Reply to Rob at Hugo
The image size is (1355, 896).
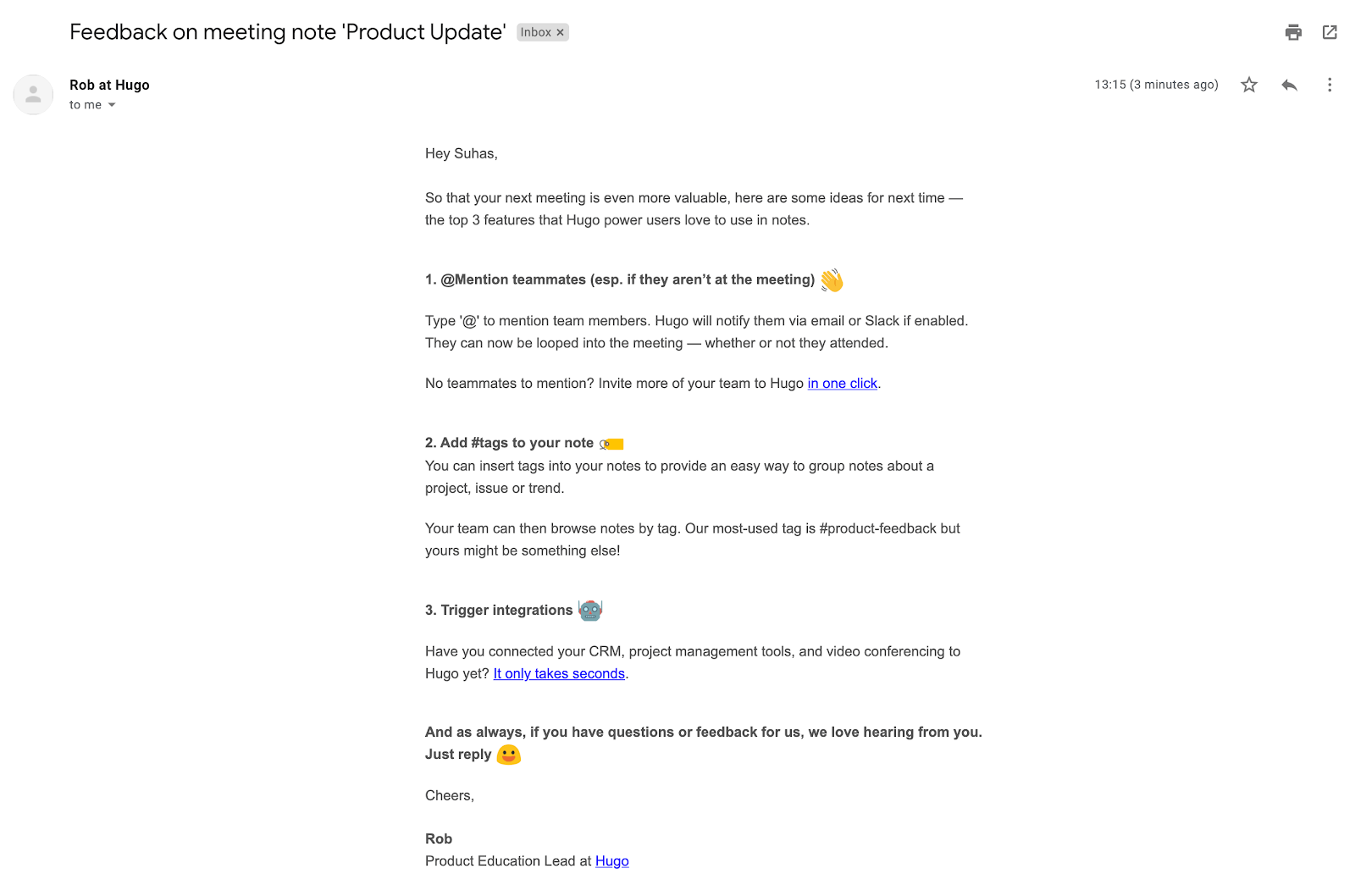point(1289,85)
